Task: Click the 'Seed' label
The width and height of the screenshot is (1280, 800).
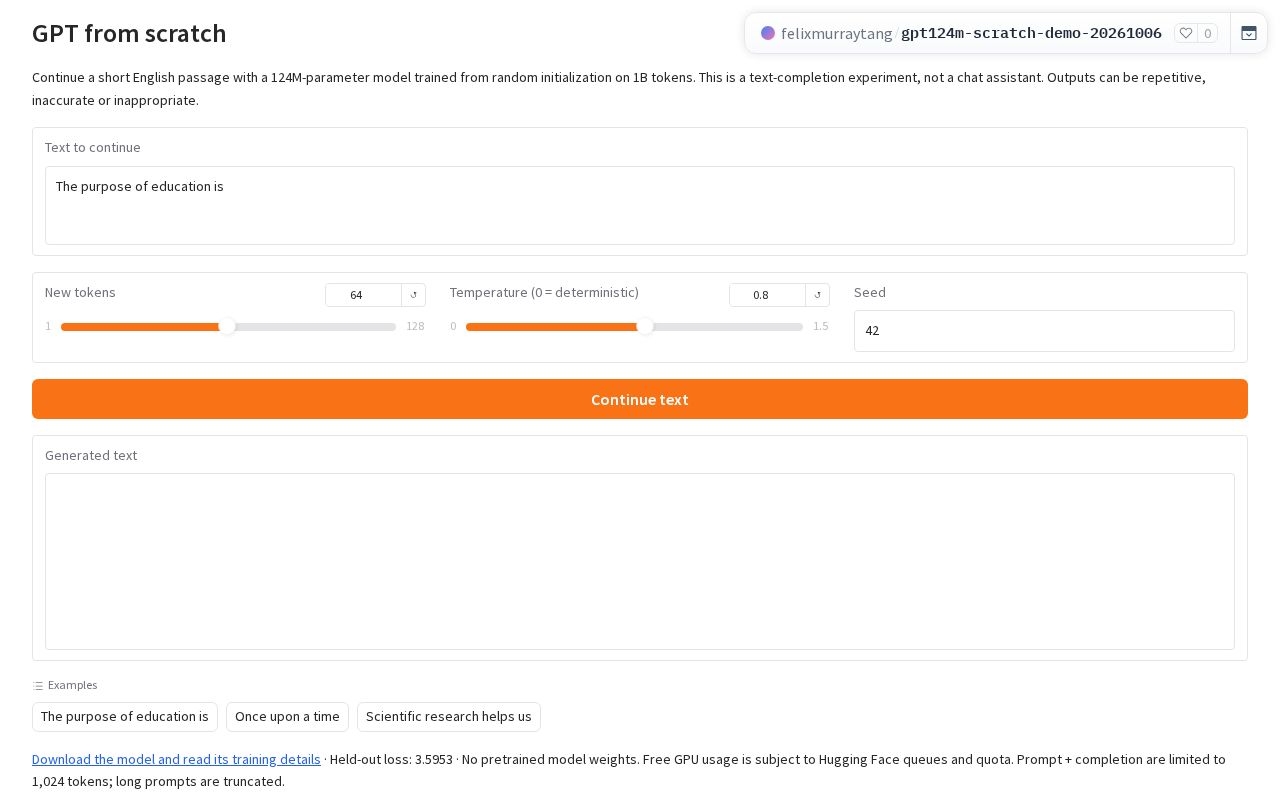Action: coord(870,292)
